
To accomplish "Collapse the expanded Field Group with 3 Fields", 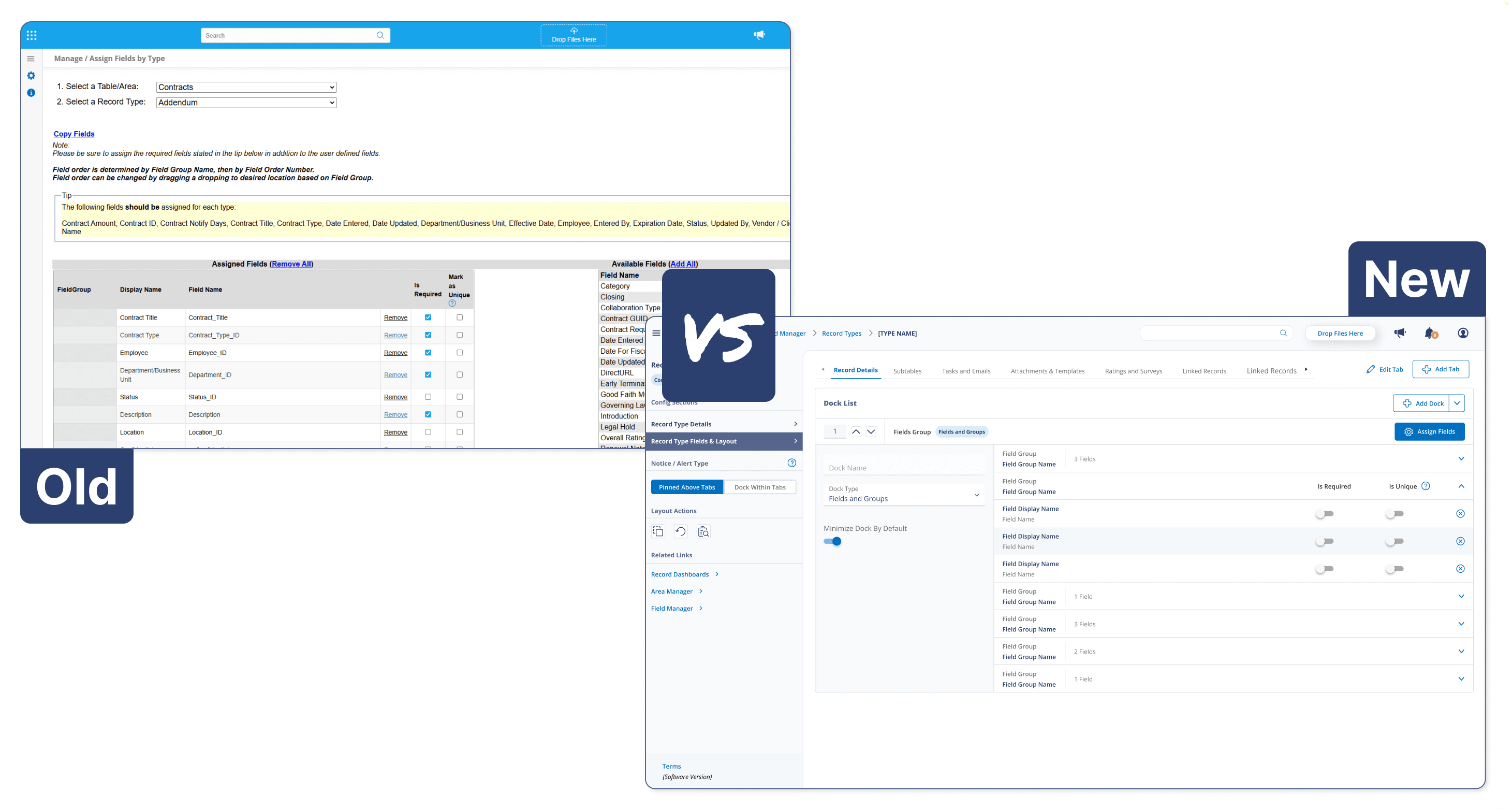I will pyautogui.click(x=1461, y=485).
